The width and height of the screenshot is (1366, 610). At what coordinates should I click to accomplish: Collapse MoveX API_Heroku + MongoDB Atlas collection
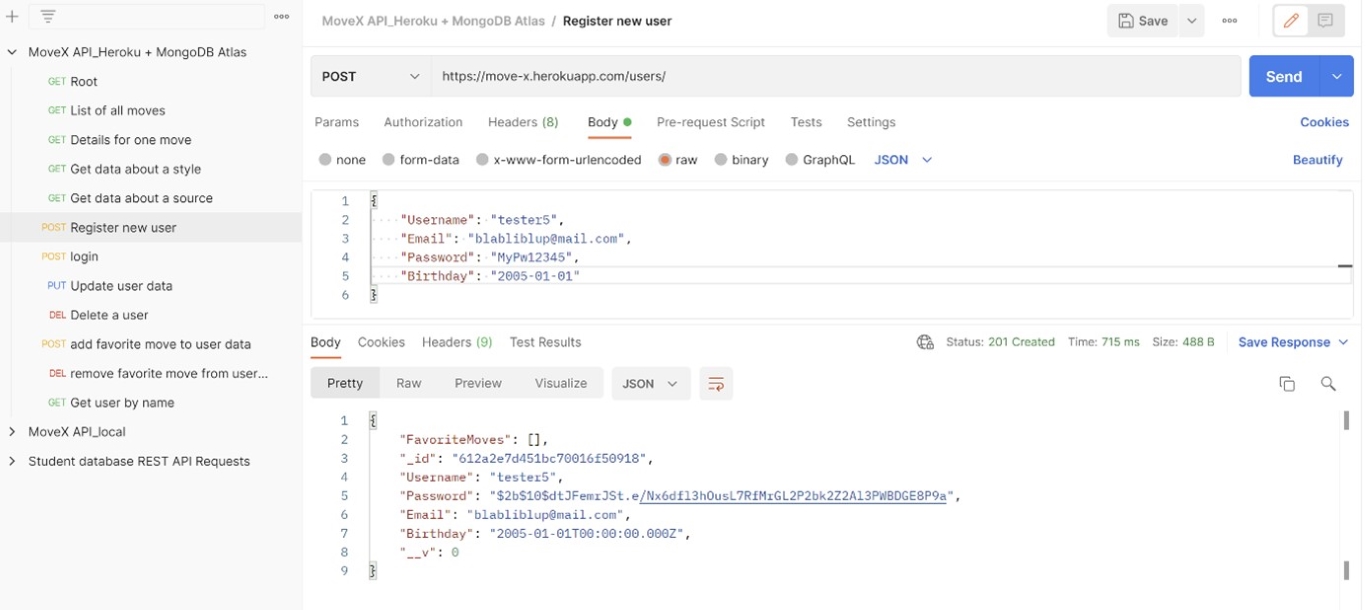[x=12, y=52]
